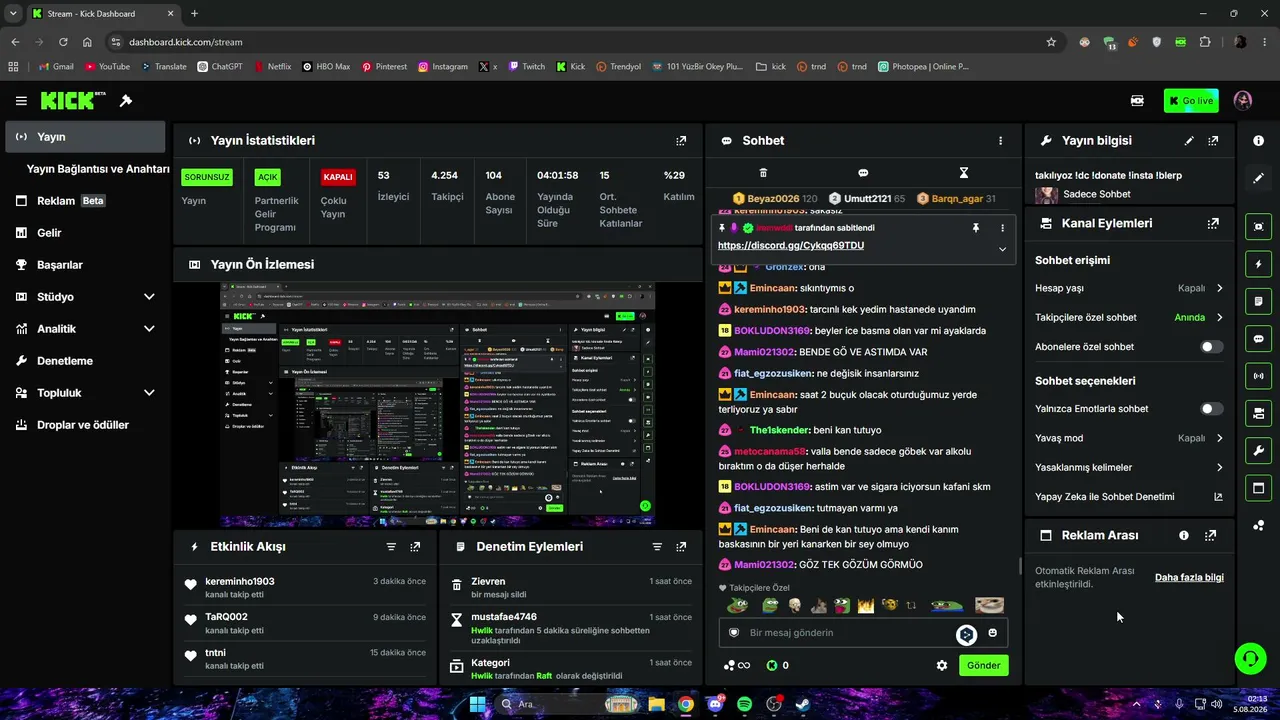Expand the Topluluk sidebar section
The height and width of the screenshot is (720, 1280).
click(149, 393)
